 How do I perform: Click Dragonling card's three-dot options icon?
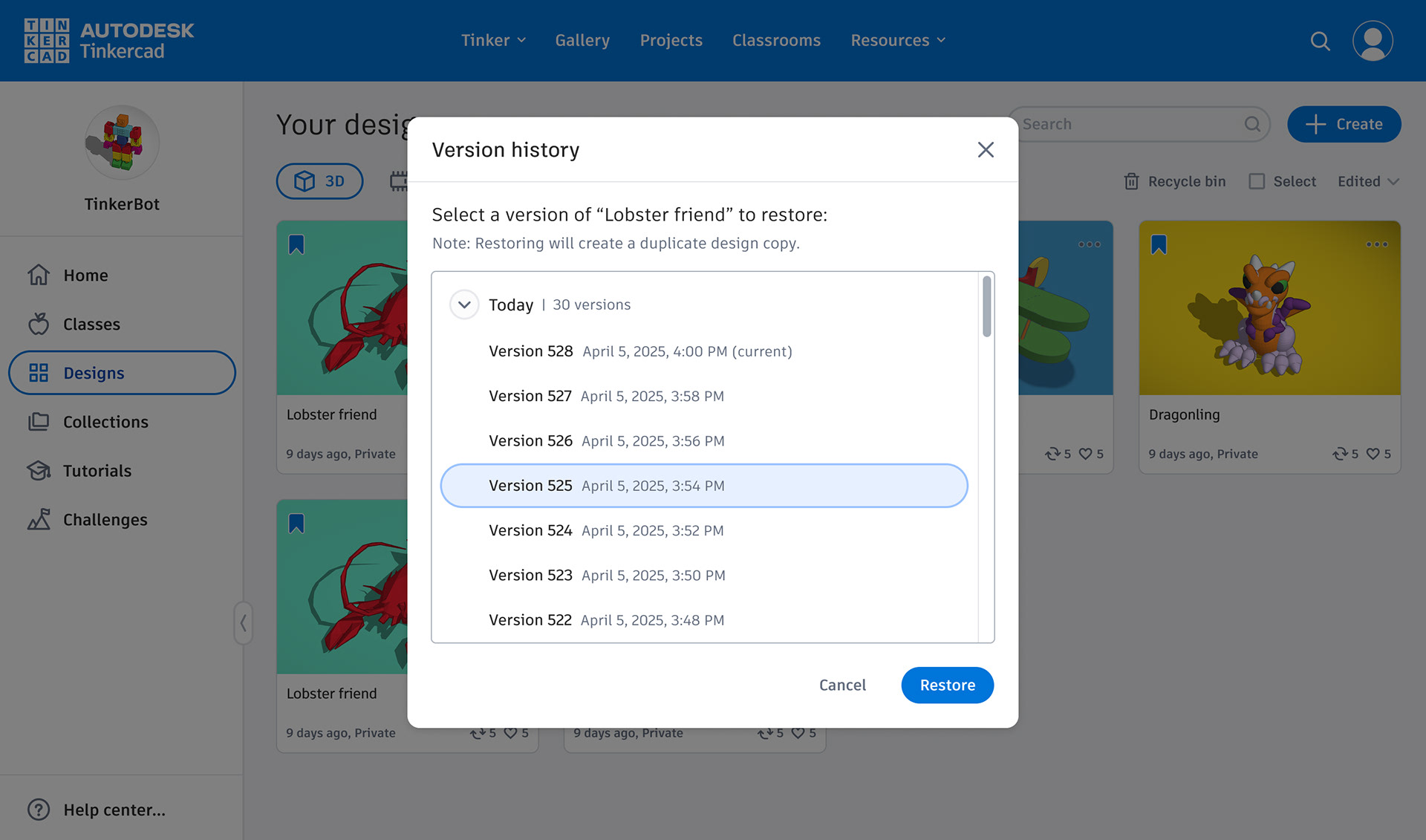(x=1376, y=244)
